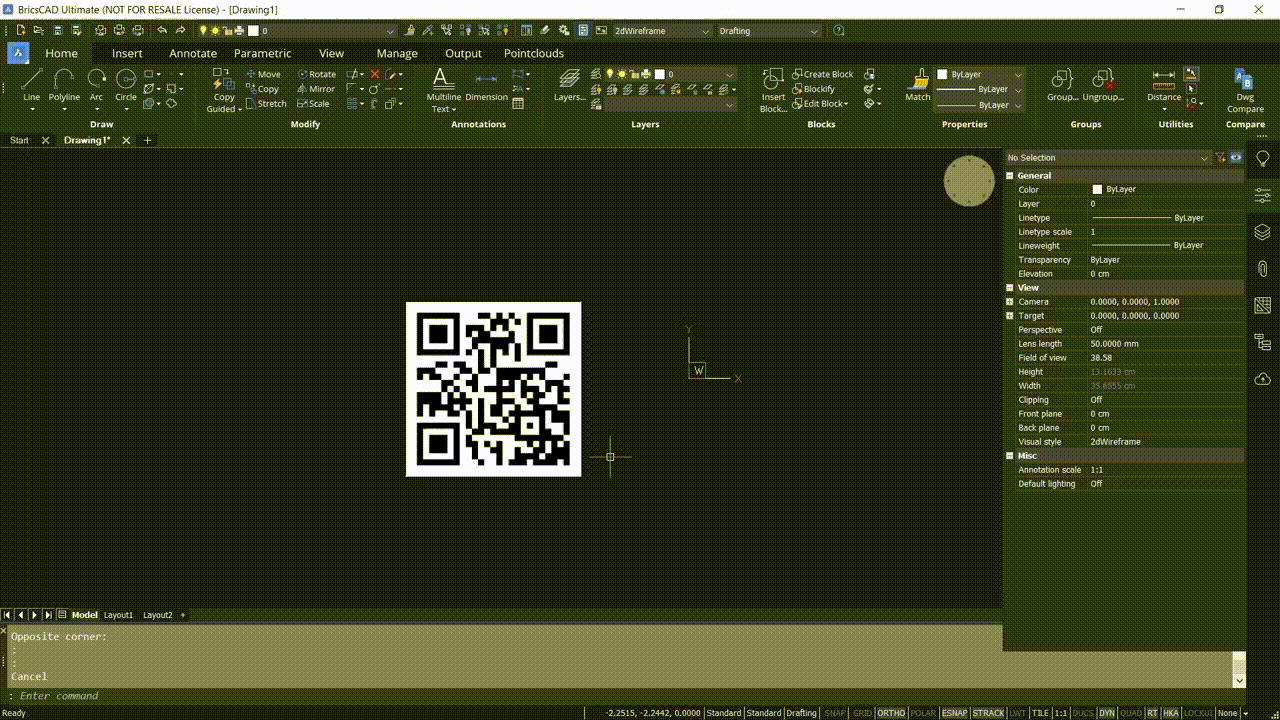Image resolution: width=1280 pixels, height=720 pixels.
Task: Click the white color swatch in Properties Color row
Action: pyautogui.click(x=1097, y=190)
